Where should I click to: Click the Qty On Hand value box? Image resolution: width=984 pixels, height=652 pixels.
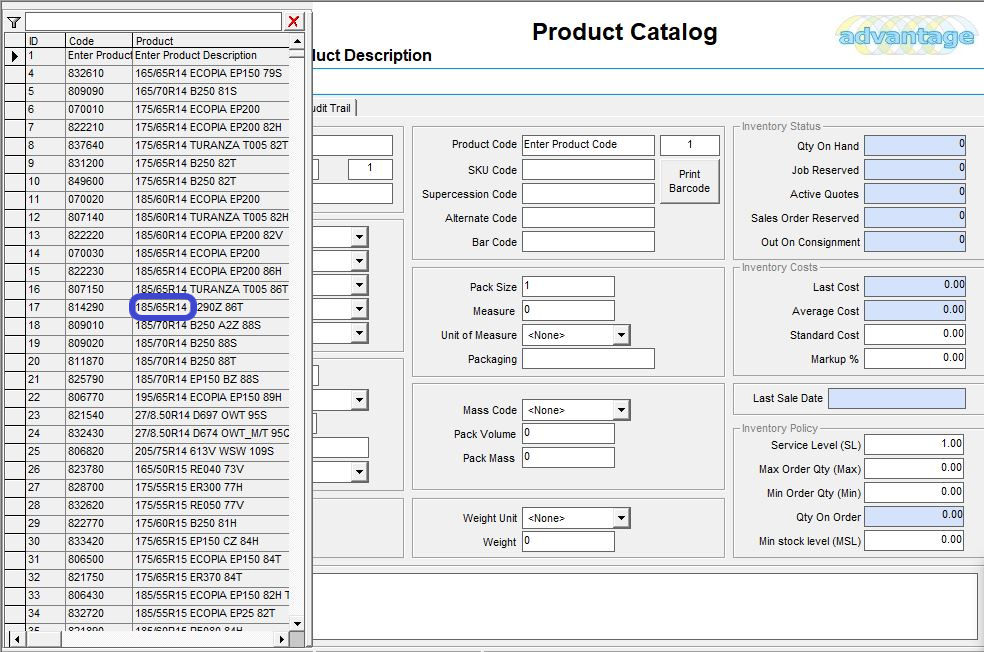[x=914, y=146]
